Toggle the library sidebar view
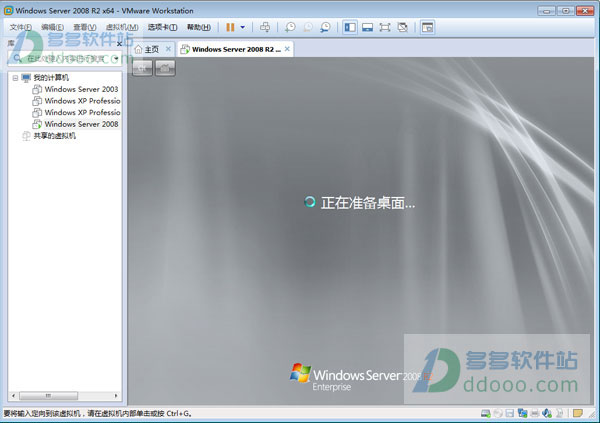 point(350,27)
